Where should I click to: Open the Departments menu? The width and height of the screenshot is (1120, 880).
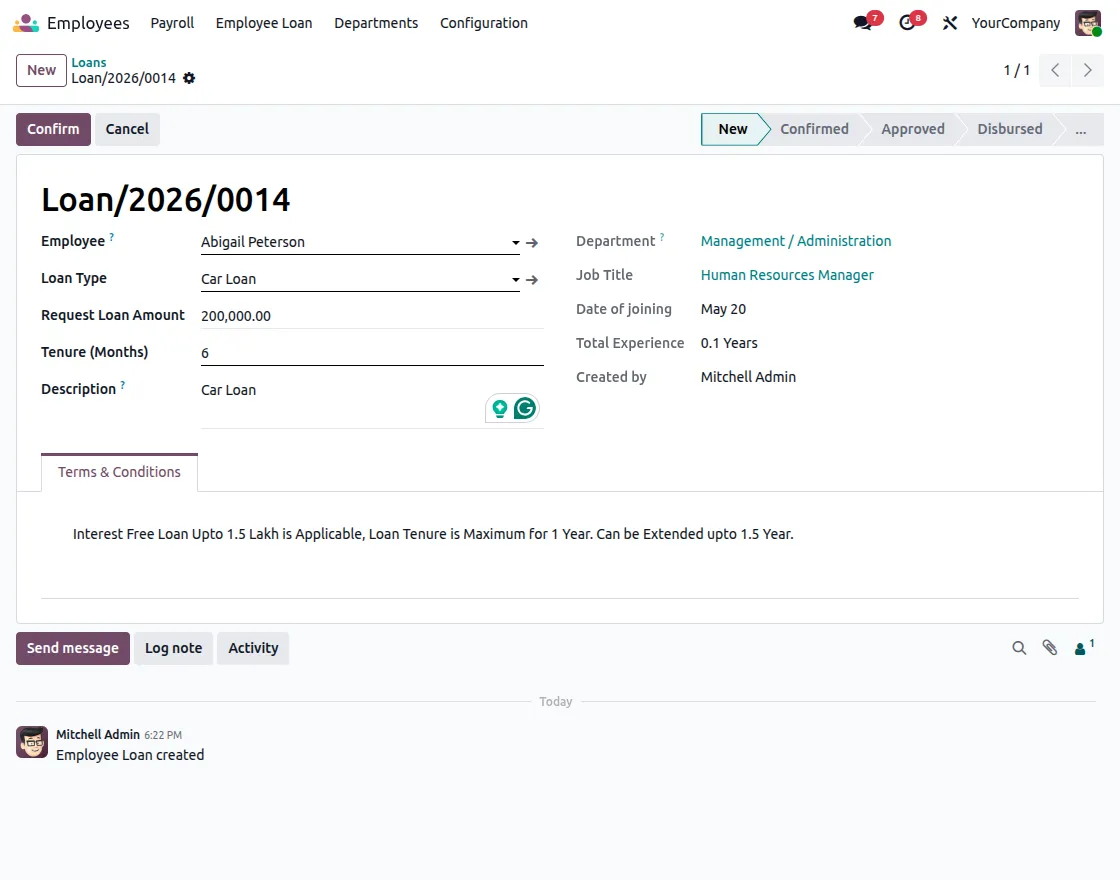point(376,23)
